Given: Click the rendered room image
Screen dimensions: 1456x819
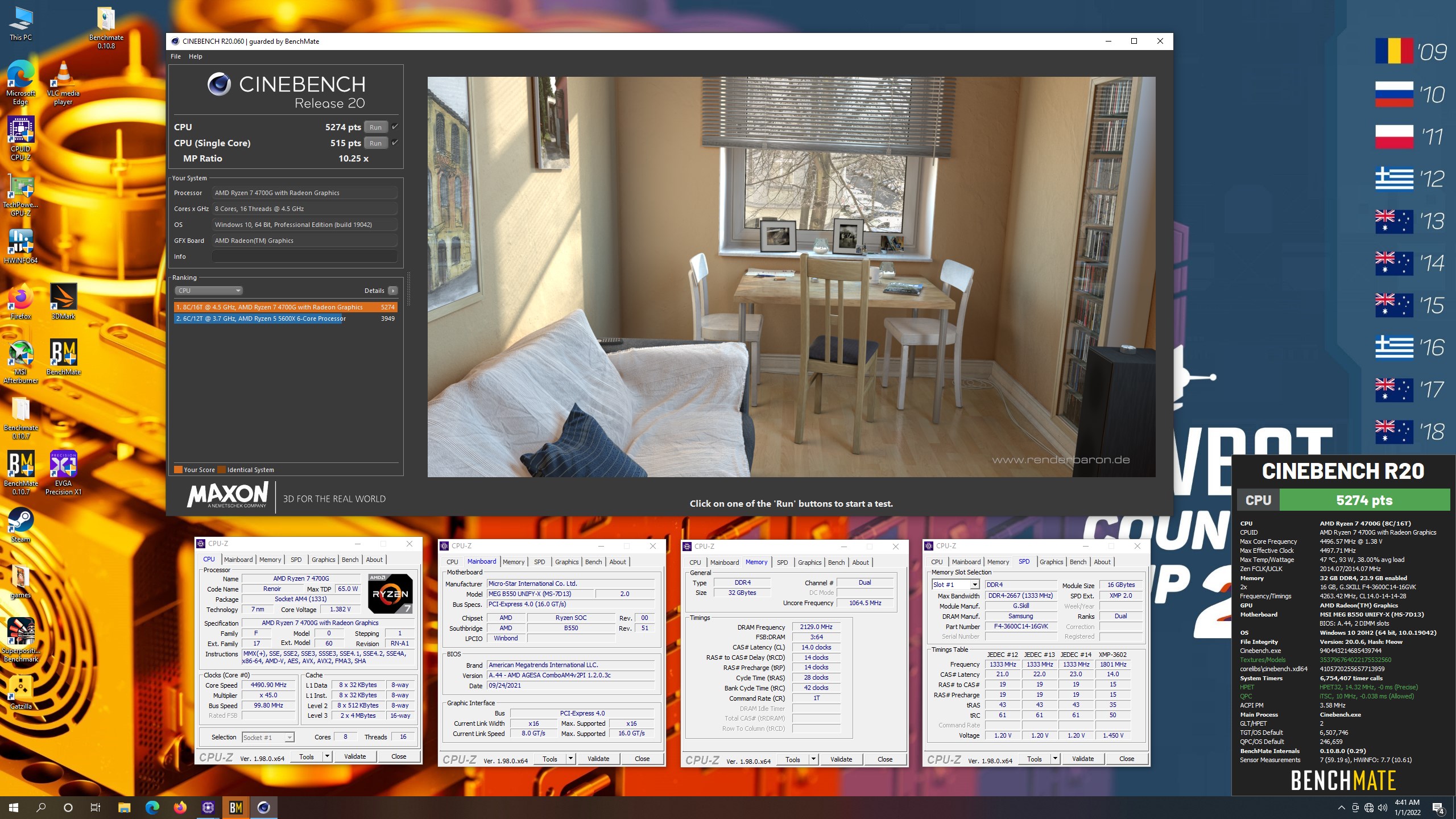Looking at the screenshot, I should point(791,277).
